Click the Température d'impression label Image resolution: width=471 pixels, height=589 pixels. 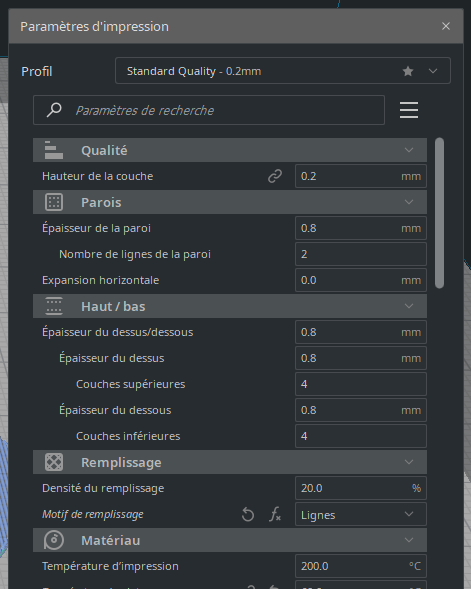coord(110,566)
